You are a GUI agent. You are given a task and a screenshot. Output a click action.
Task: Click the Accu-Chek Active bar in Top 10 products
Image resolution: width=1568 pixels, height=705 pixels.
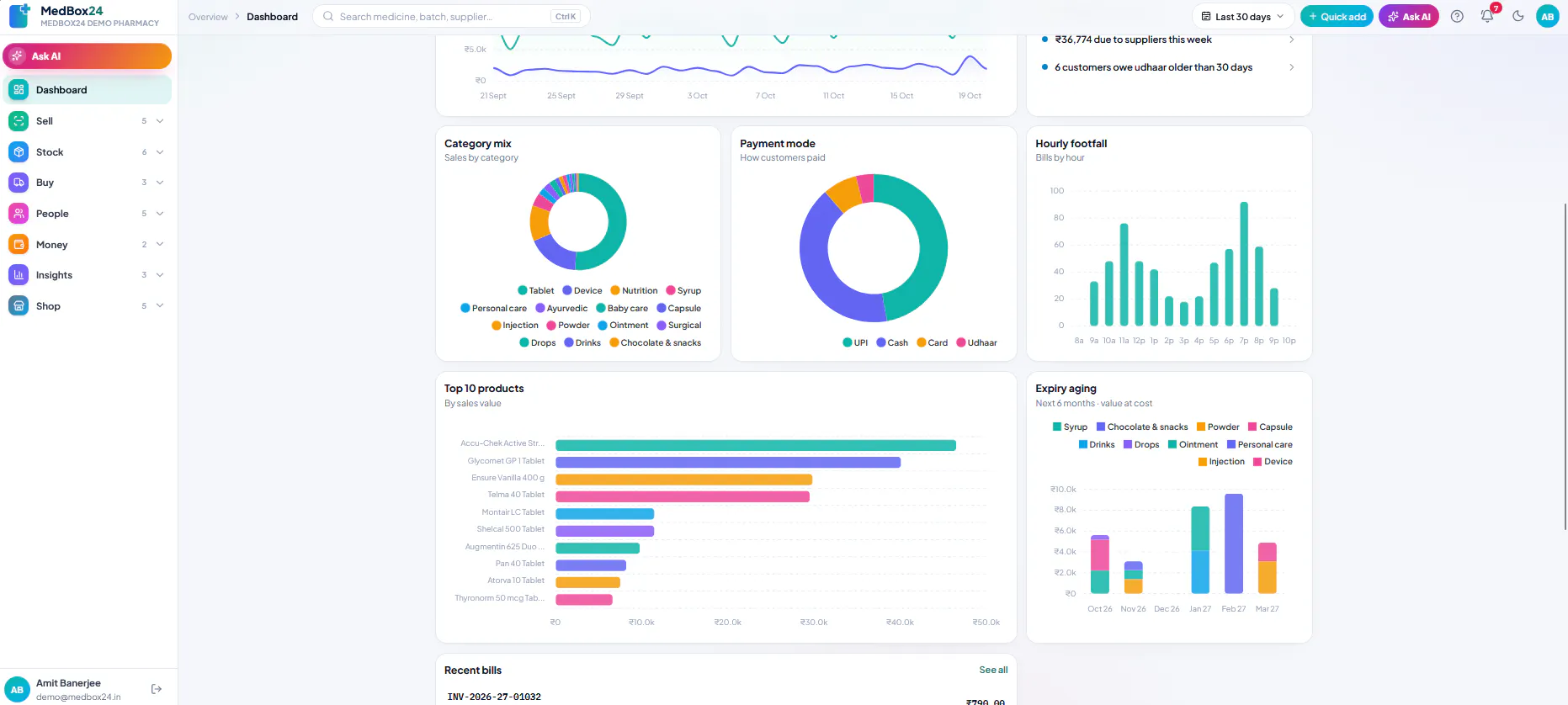pyautogui.click(x=756, y=445)
